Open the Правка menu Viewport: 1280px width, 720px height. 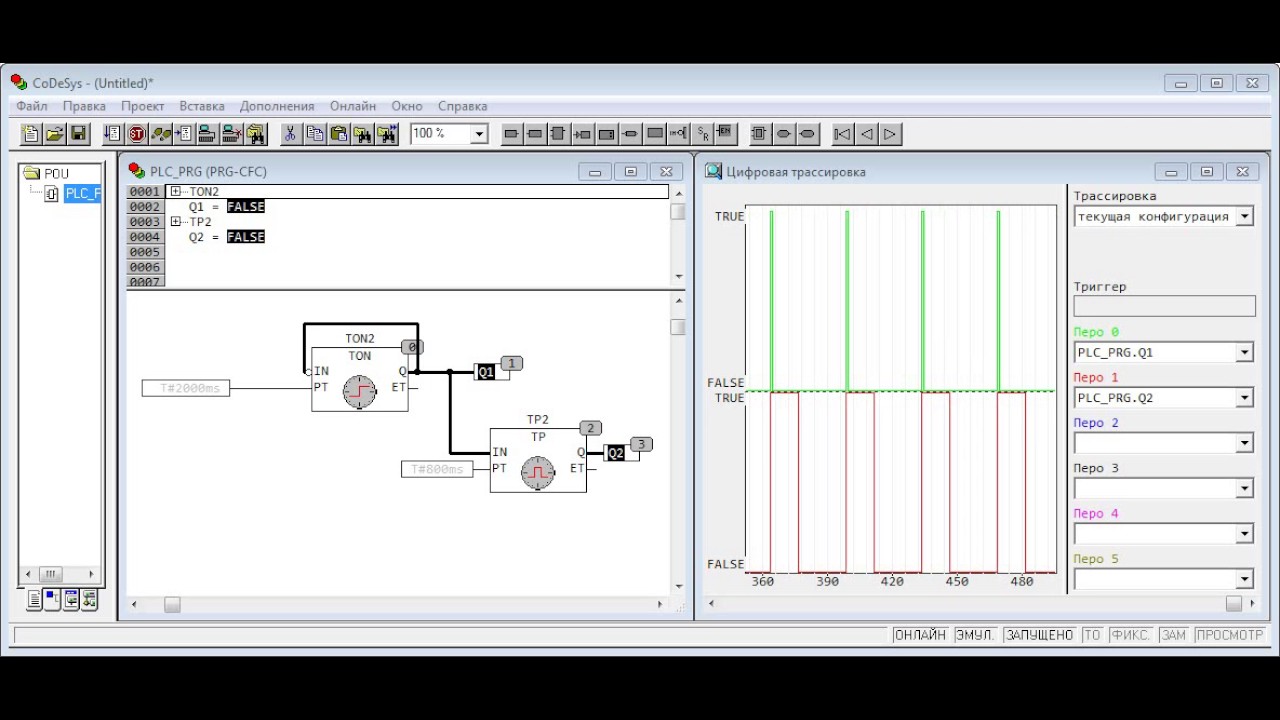coord(84,106)
